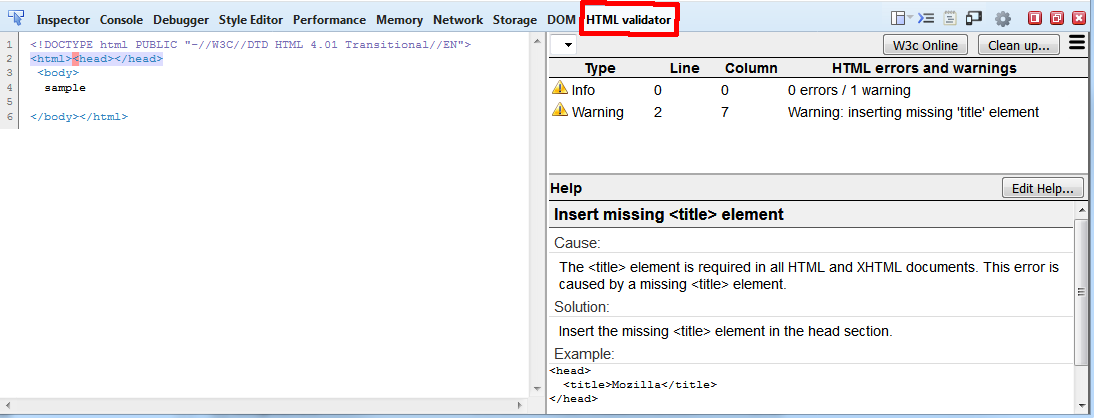Switch to the Inspector tab

click(63, 20)
